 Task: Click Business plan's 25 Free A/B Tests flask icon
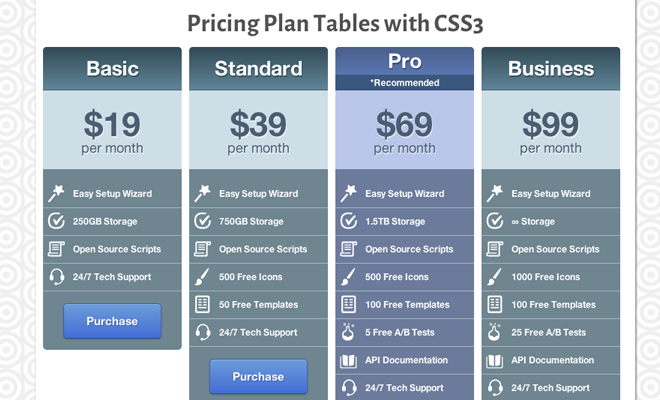pyautogui.click(x=495, y=332)
